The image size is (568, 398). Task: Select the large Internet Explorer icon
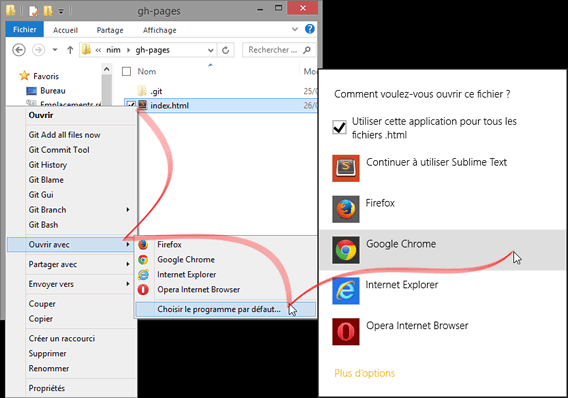(346, 291)
